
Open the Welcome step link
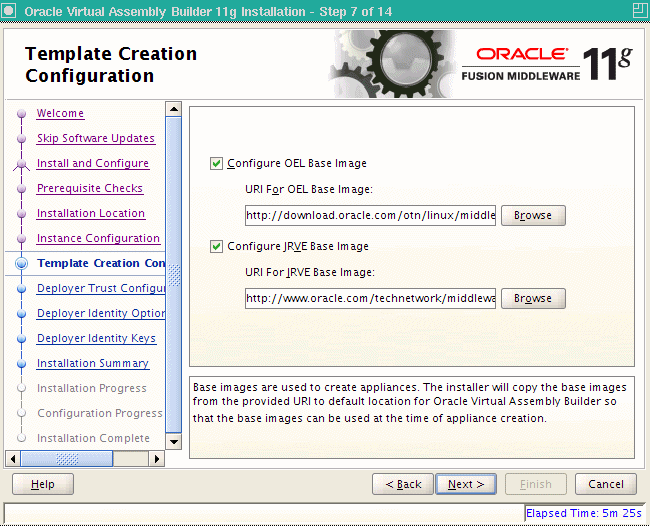(x=60, y=113)
